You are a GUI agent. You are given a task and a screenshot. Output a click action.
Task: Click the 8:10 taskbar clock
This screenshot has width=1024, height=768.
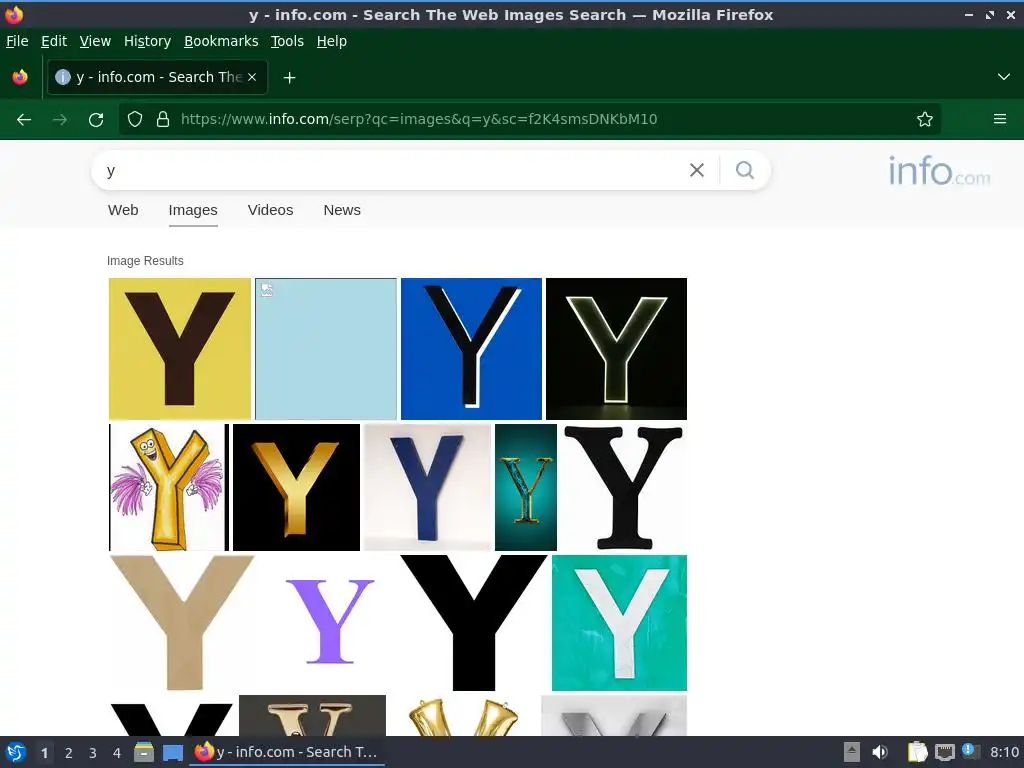(1004, 752)
